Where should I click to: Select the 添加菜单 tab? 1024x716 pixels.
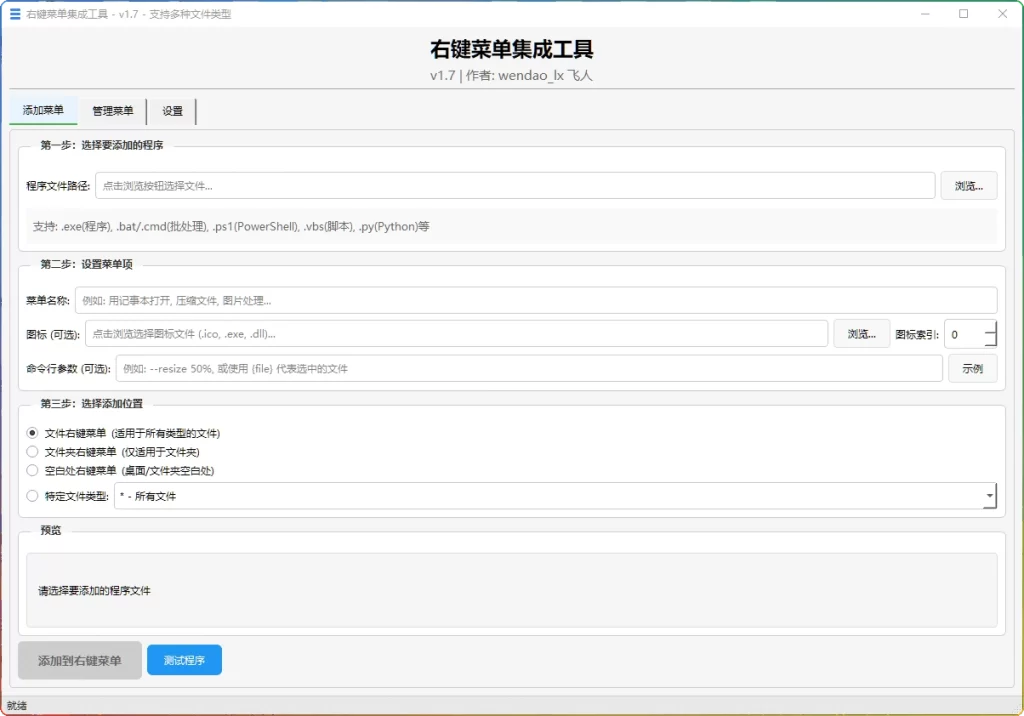(x=43, y=111)
